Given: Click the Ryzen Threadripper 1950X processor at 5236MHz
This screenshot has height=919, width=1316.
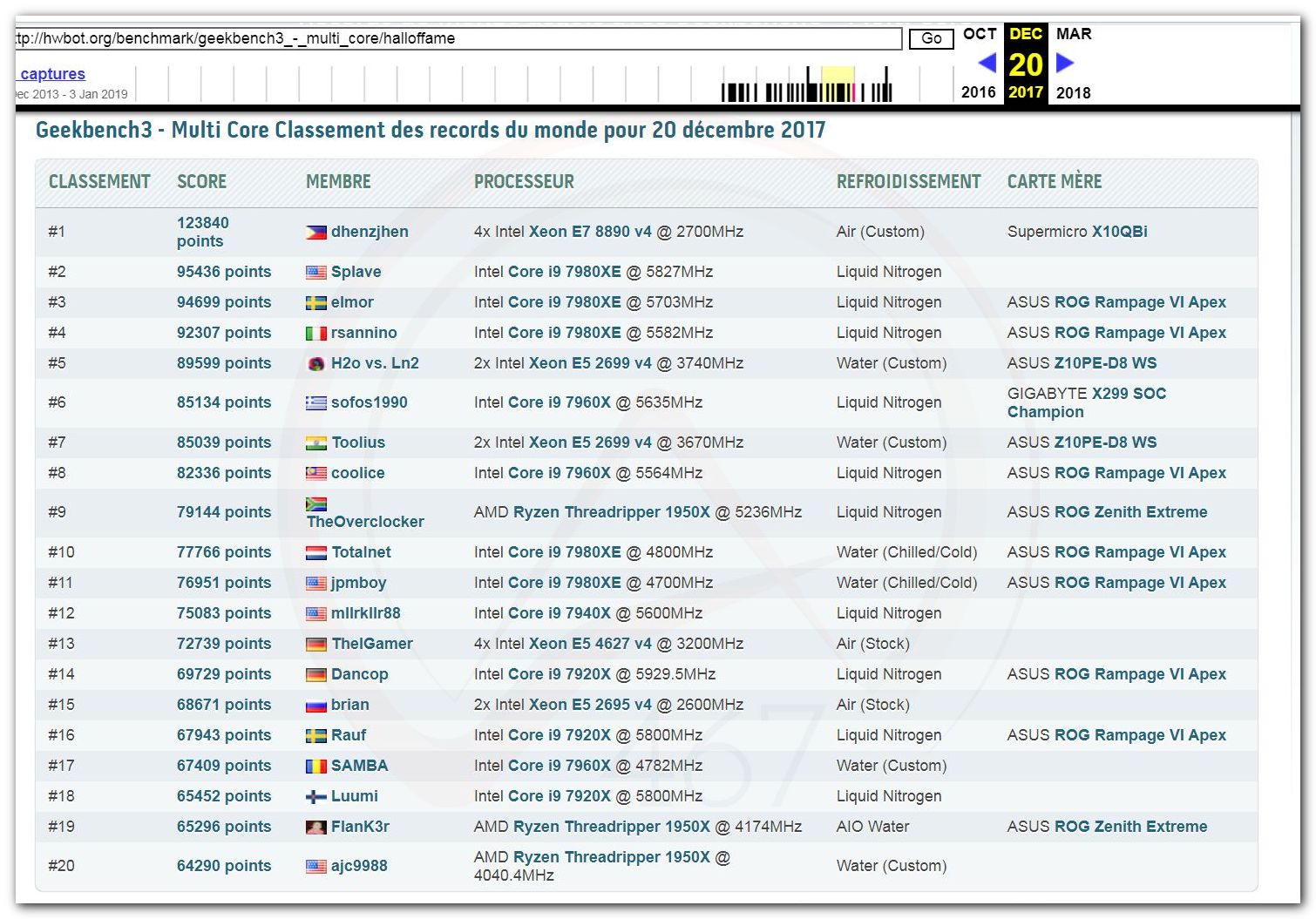Looking at the screenshot, I should (x=611, y=512).
